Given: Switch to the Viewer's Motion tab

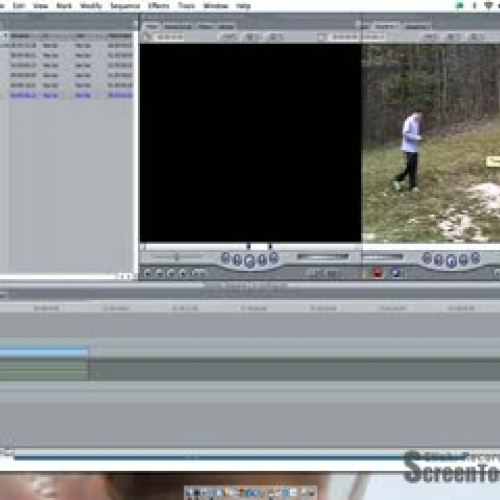Looking at the screenshot, I should 226,26.
